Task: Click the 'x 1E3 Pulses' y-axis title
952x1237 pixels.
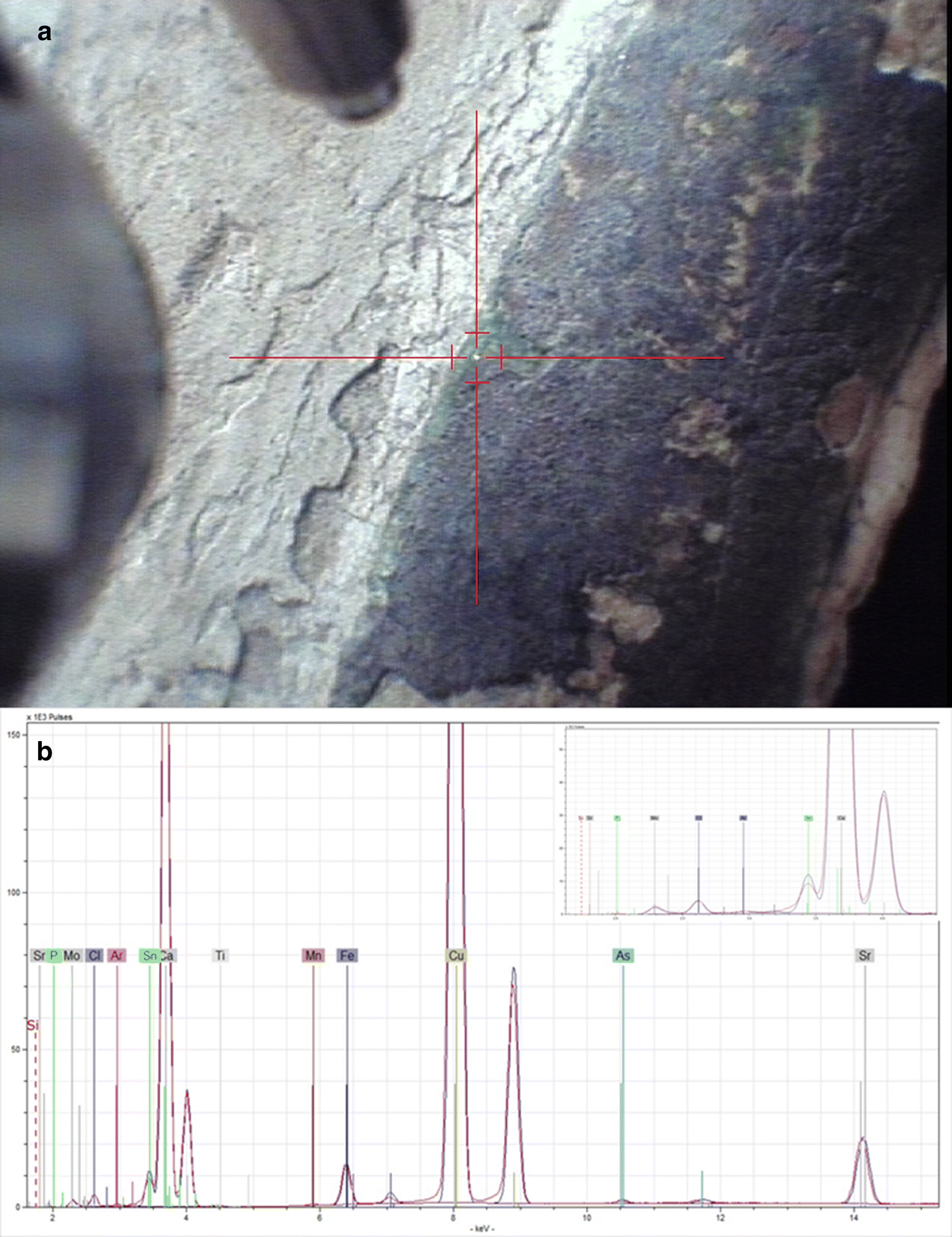Action: pos(49,717)
